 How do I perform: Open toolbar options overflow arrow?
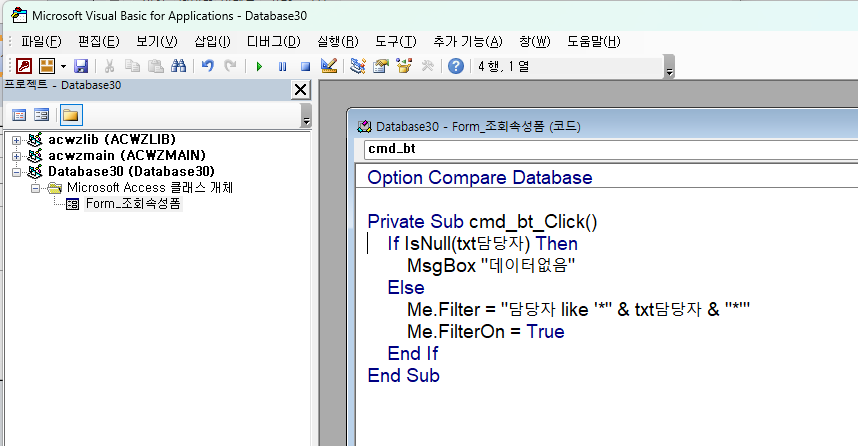[x=669, y=67]
